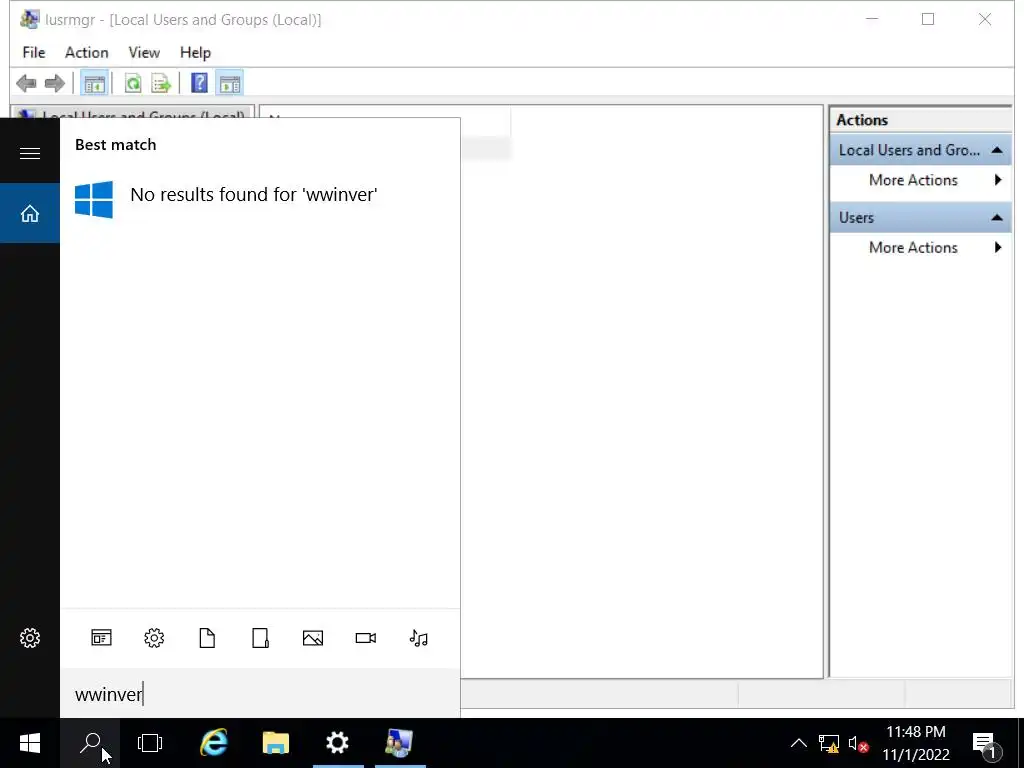Click the lusrmgr window title text
Screen dimensions: 1024x768
pyautogui.click(x=183, y=20)
